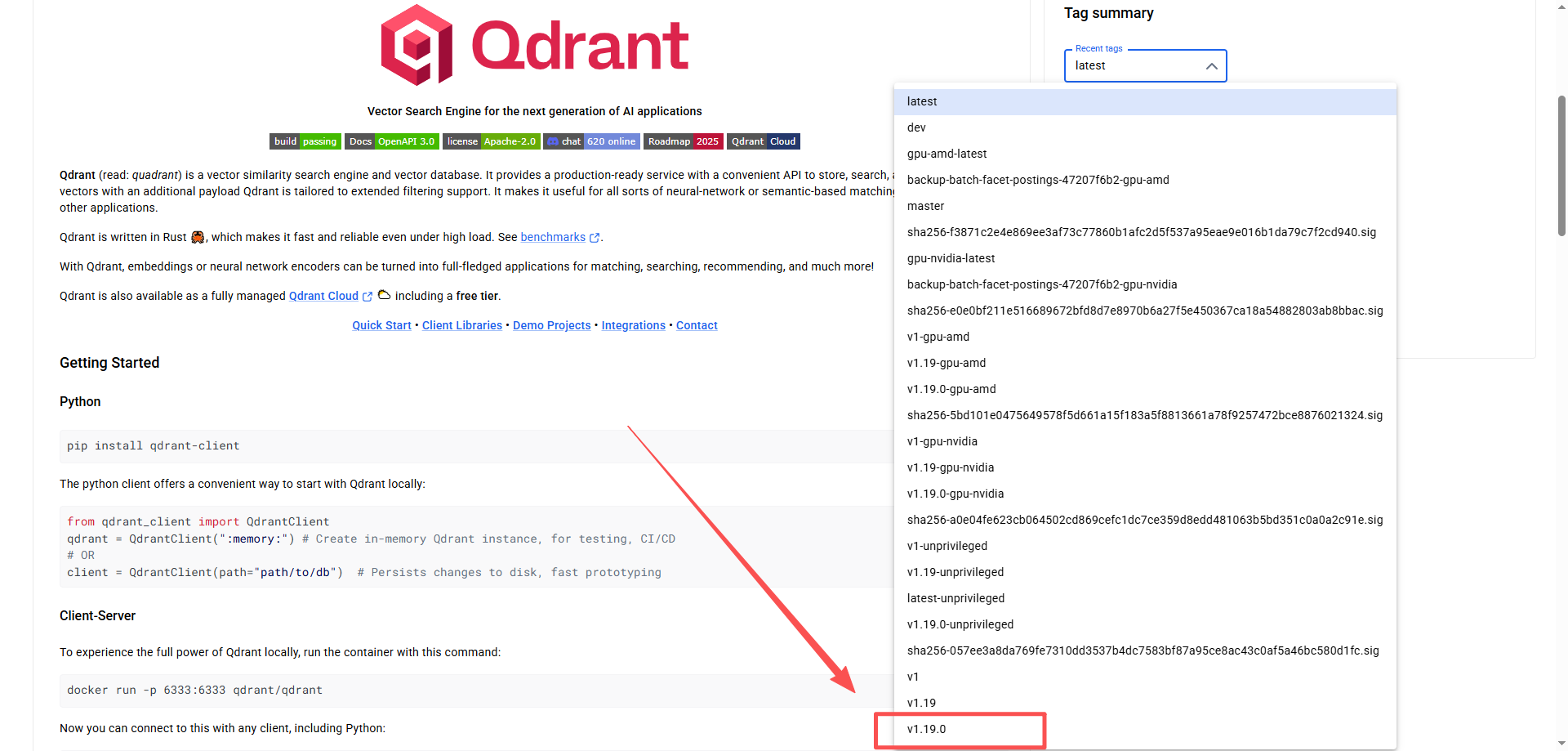Screen dimensions: 1568x751
Task: Click the Qdrant Cloud badge
Action: [764, 141]
